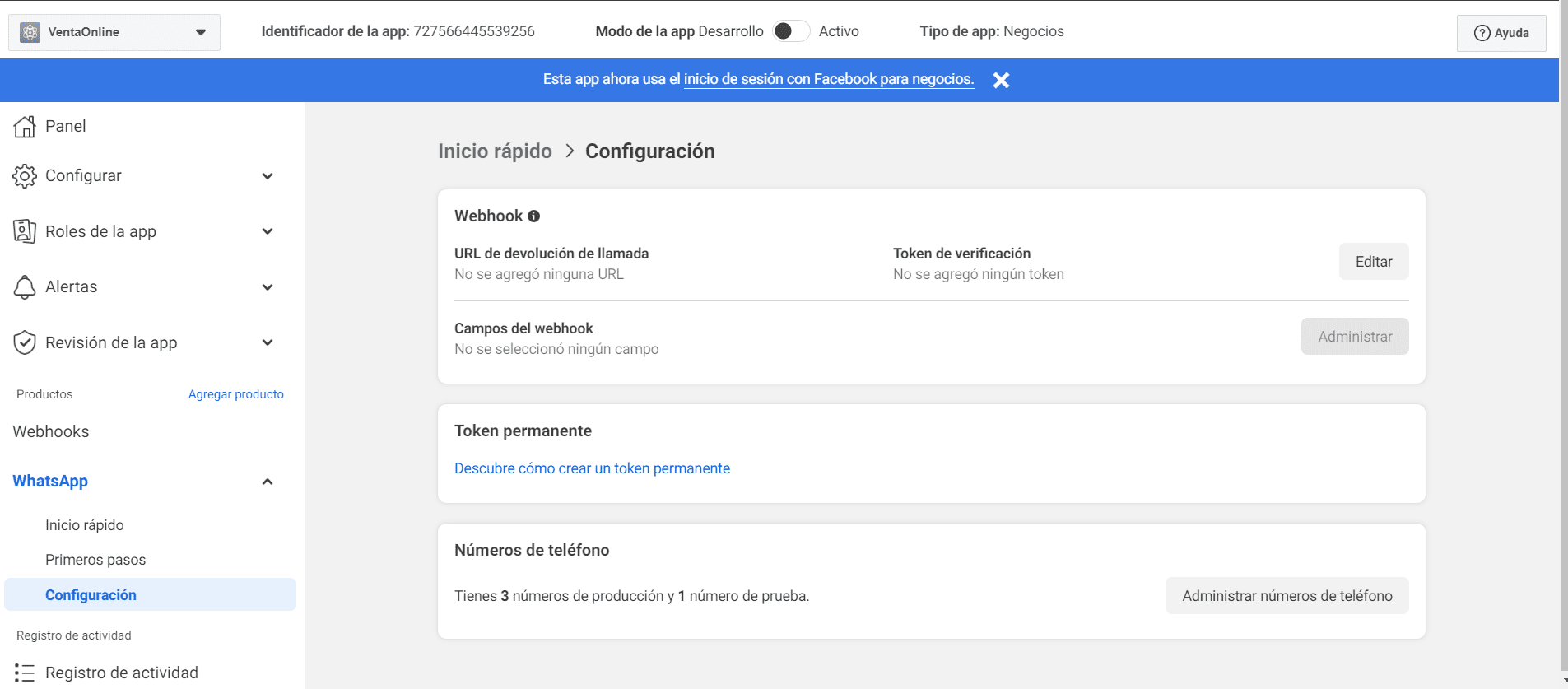1568x689 pixels.
Task: Open the Panel menu item
Action: (66, 126)
